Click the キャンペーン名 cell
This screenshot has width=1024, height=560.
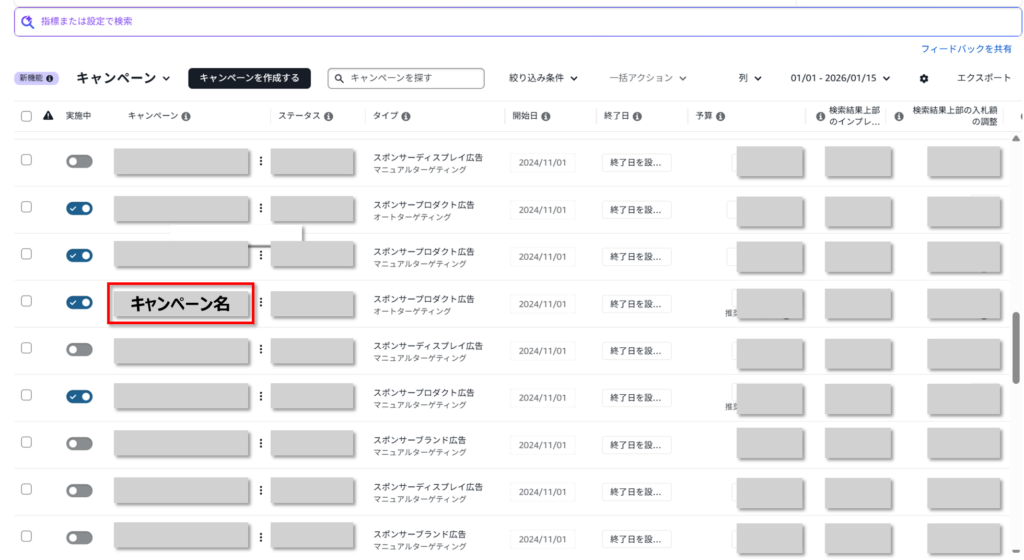[181, 303]
